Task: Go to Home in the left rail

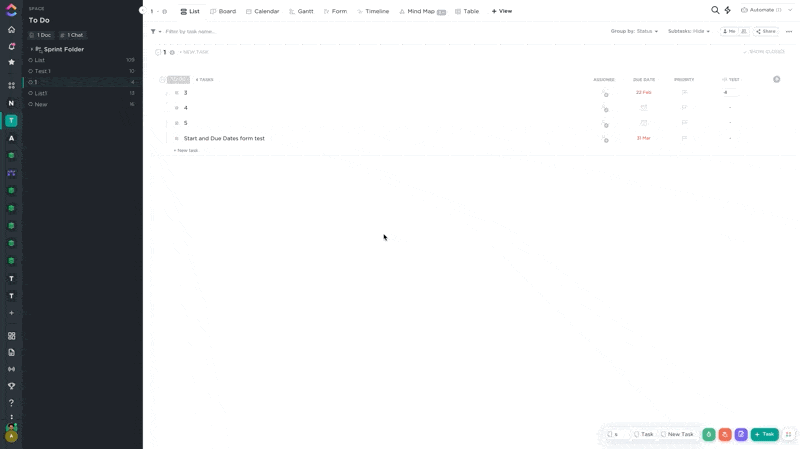Action: [11, 30]
